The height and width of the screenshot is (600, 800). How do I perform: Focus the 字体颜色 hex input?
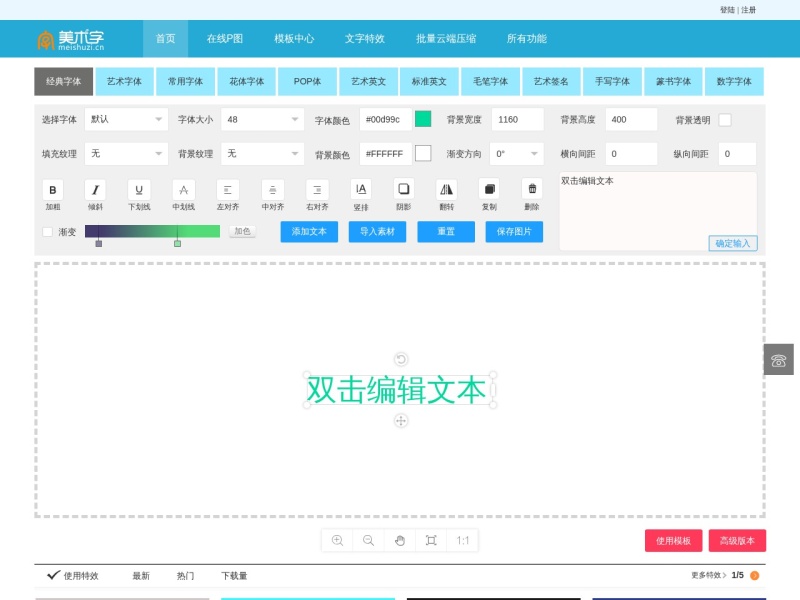(385, 119)
